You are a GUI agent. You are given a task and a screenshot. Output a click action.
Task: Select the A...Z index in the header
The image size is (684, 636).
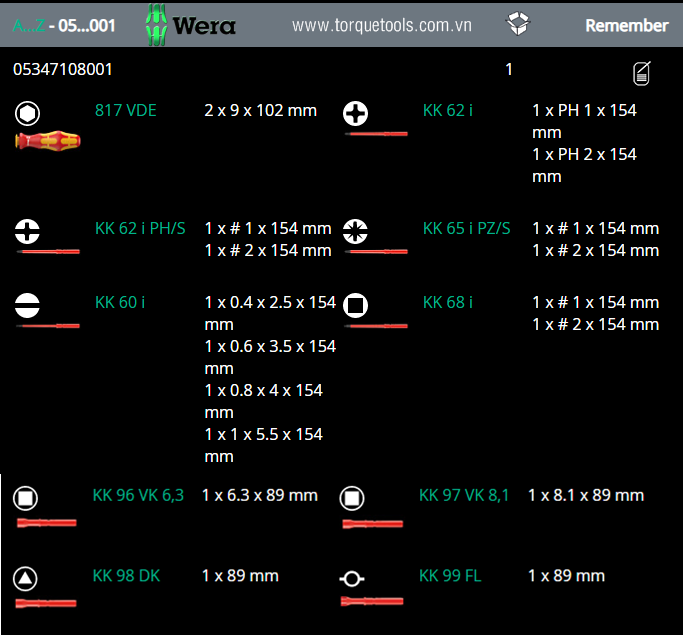27,25
